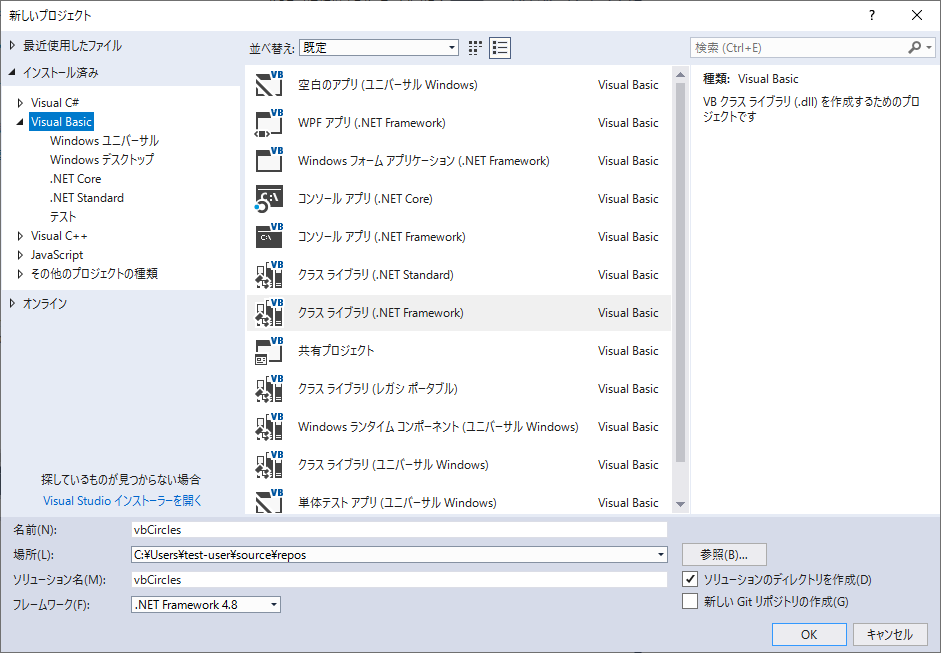Click the .NET Framework console app icon

click(269, 236)
